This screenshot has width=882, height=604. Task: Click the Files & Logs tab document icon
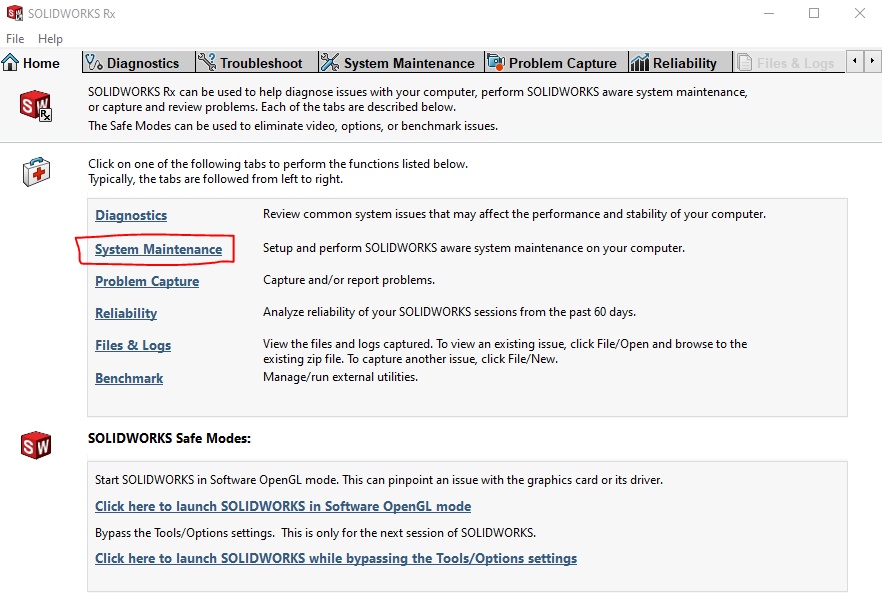[x=744, y=62]
